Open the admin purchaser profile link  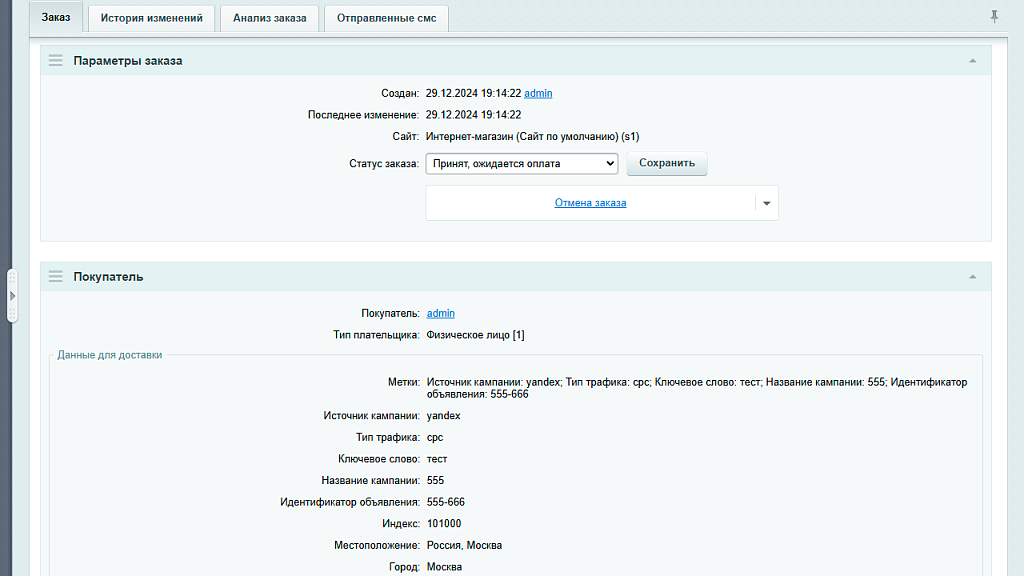440,312
